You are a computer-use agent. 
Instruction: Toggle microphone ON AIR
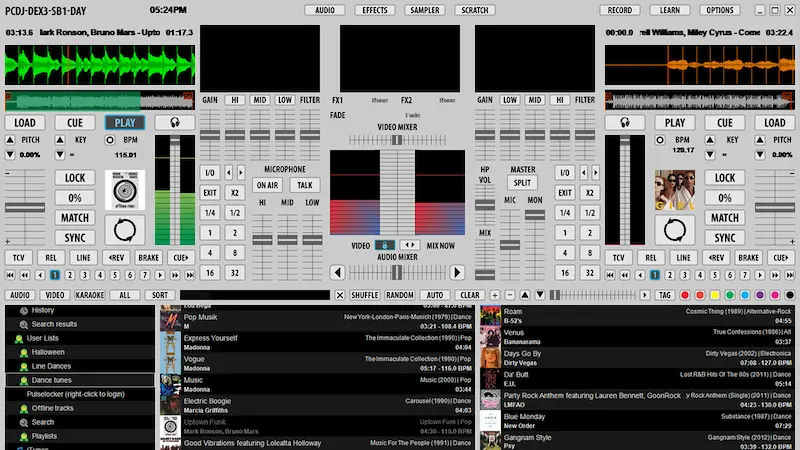click(267, 185)
